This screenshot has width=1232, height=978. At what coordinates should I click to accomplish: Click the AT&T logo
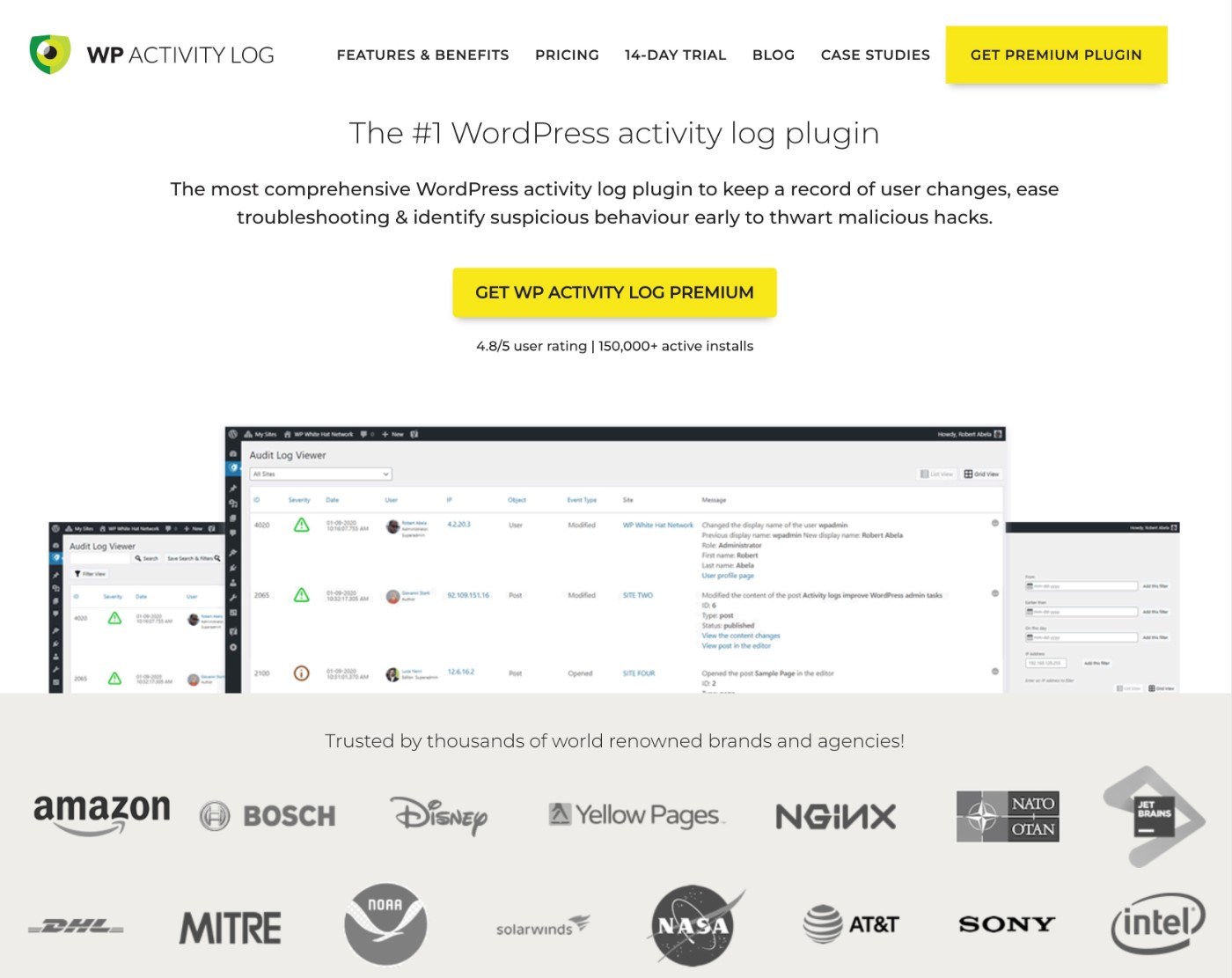[851, 924]
